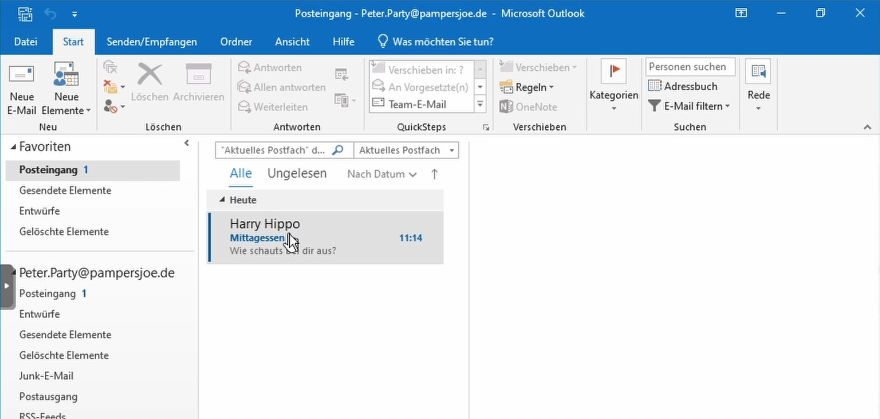Click the meeting reply icon in Antworten group
This screenshot has height=419, width=880.
[341, 74]
